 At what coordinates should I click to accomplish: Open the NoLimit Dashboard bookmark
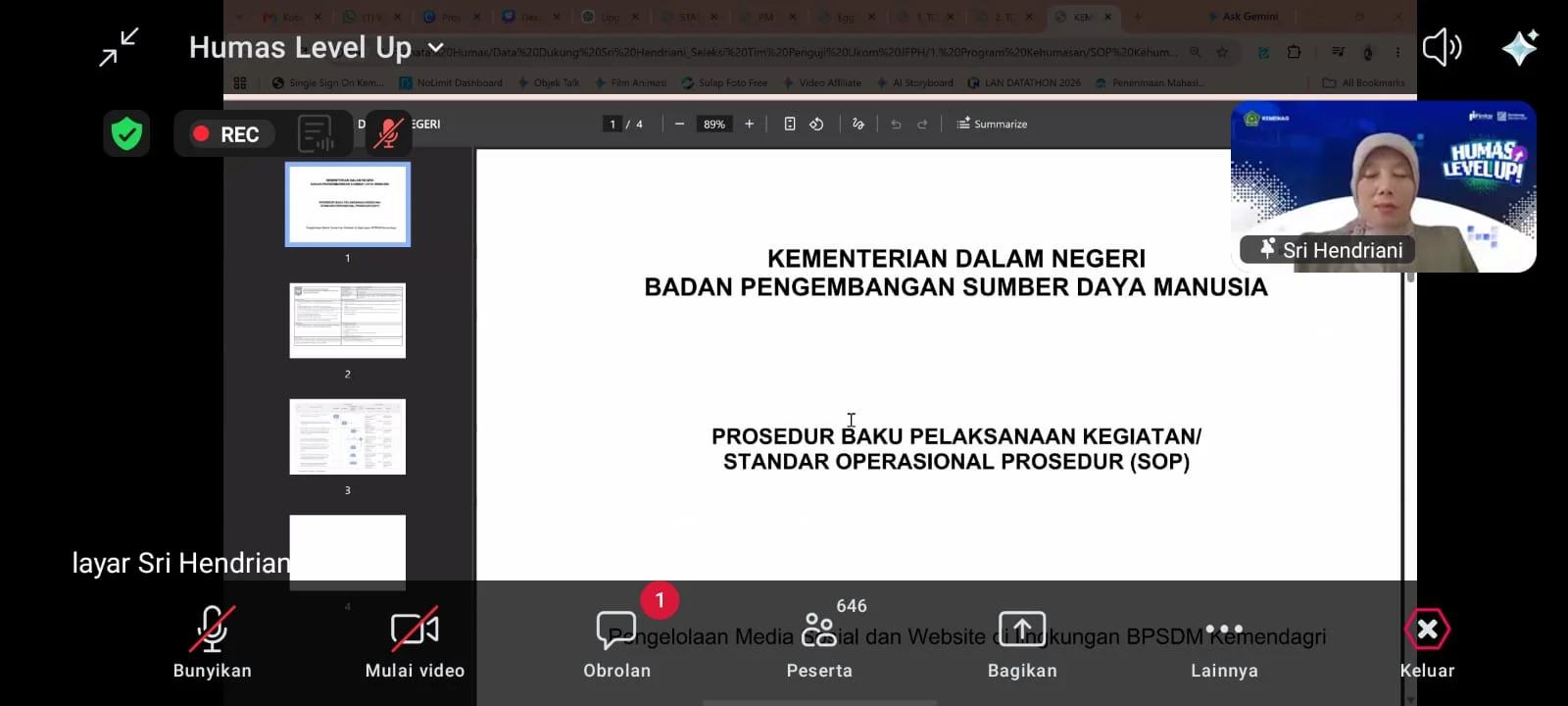452,83
